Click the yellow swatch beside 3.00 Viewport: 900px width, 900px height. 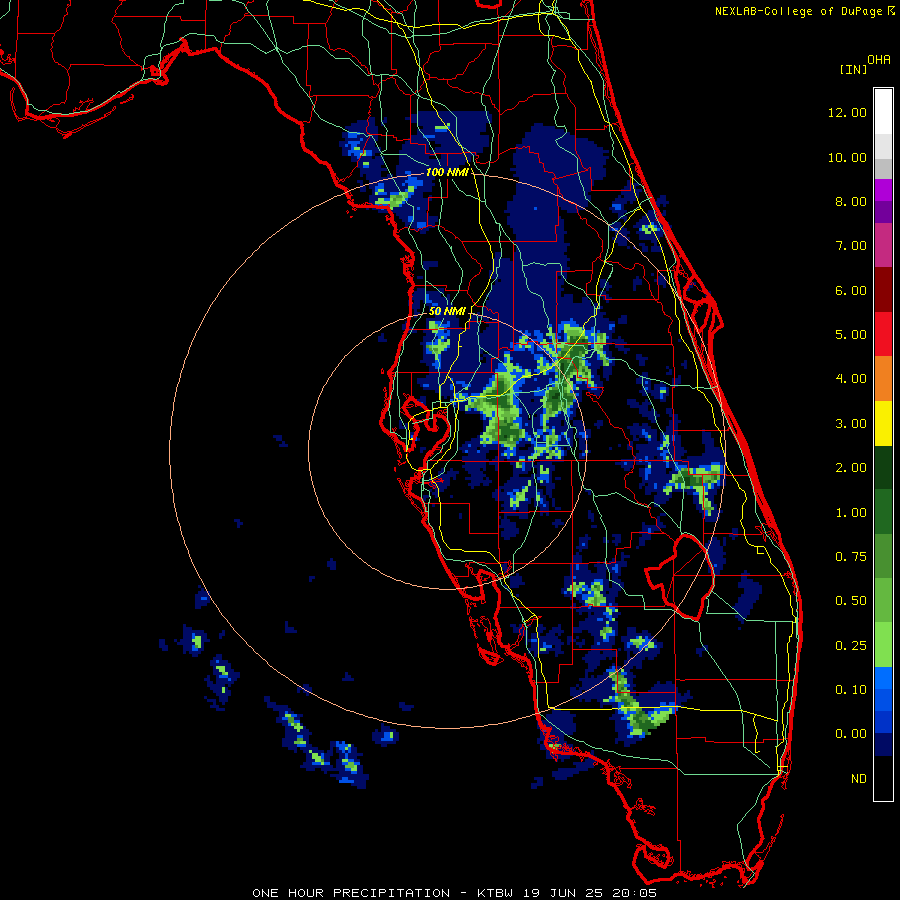(x=883, y=423)
